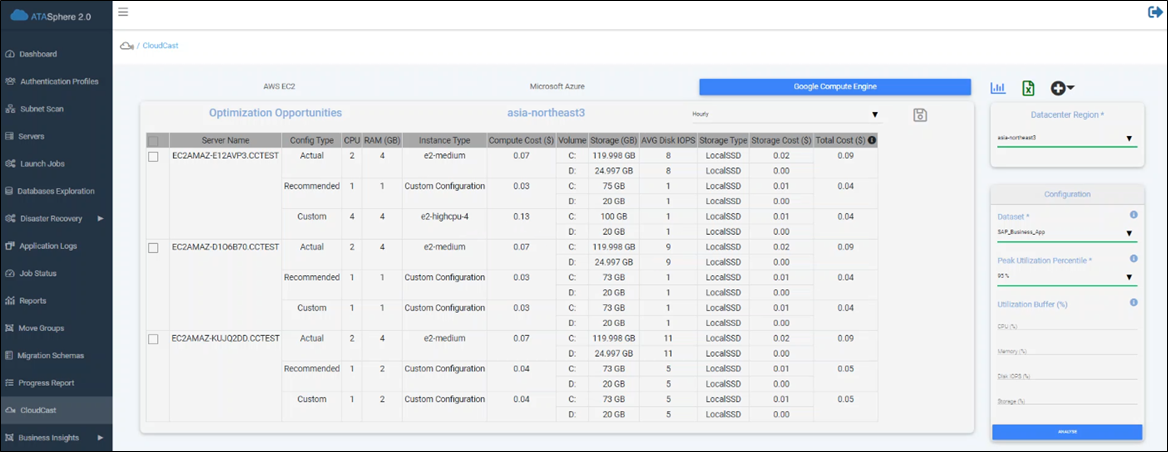The height and width of the screenshot is (452, 1168).
Task: Expand the Peak Utilization Percentile dropdown
Action: point(1066,277)
